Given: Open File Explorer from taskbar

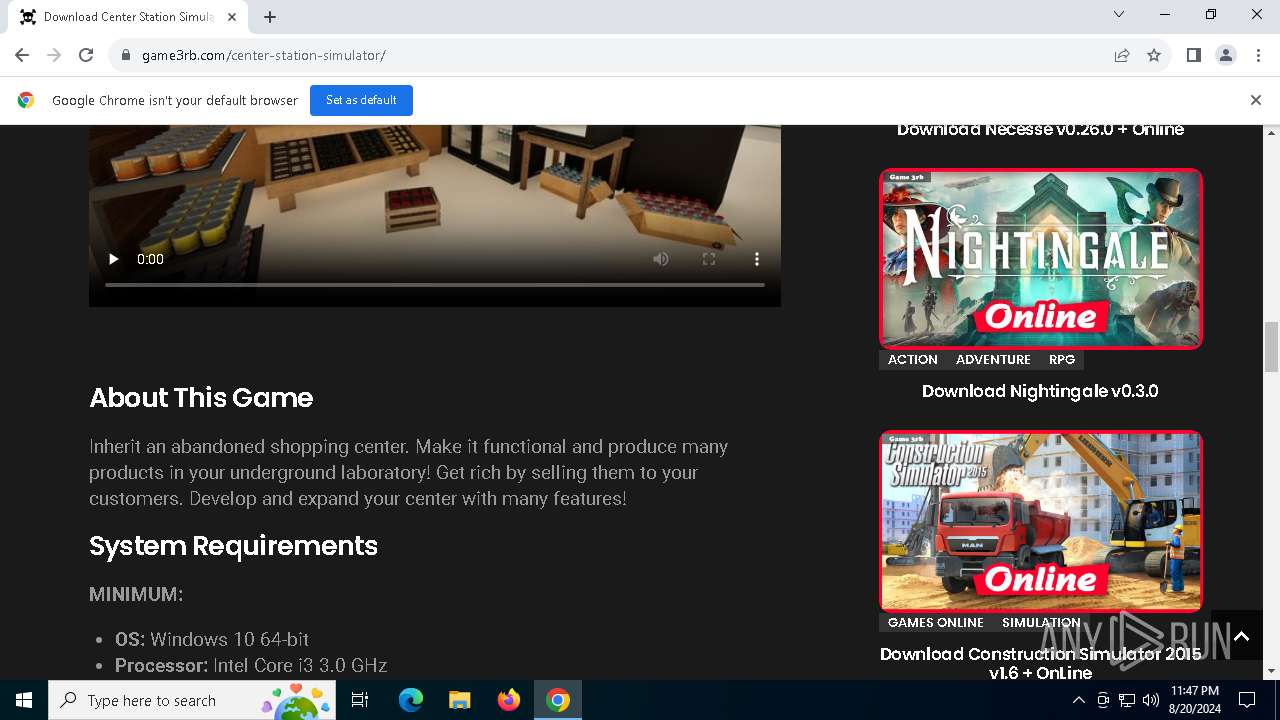Looking at the screenshot, I should 460,700.
